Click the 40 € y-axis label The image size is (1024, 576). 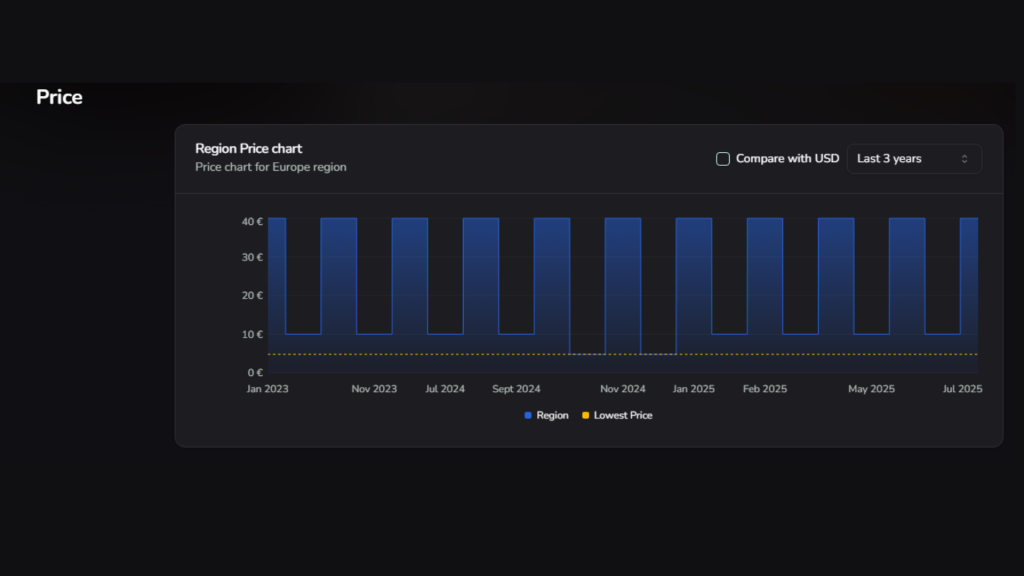tap(252, 222)
